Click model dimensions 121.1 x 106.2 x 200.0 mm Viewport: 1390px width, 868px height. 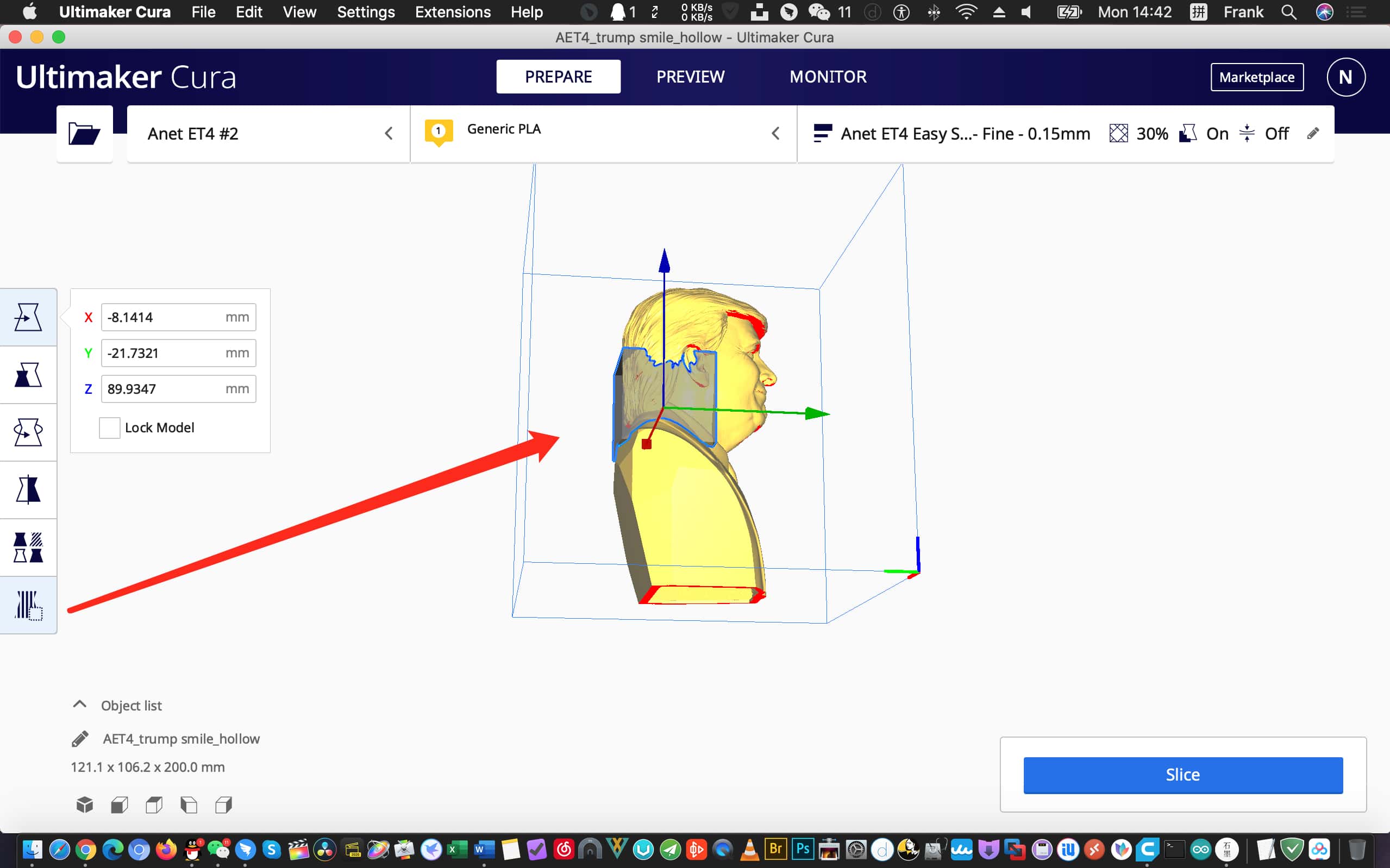(148, 767)
